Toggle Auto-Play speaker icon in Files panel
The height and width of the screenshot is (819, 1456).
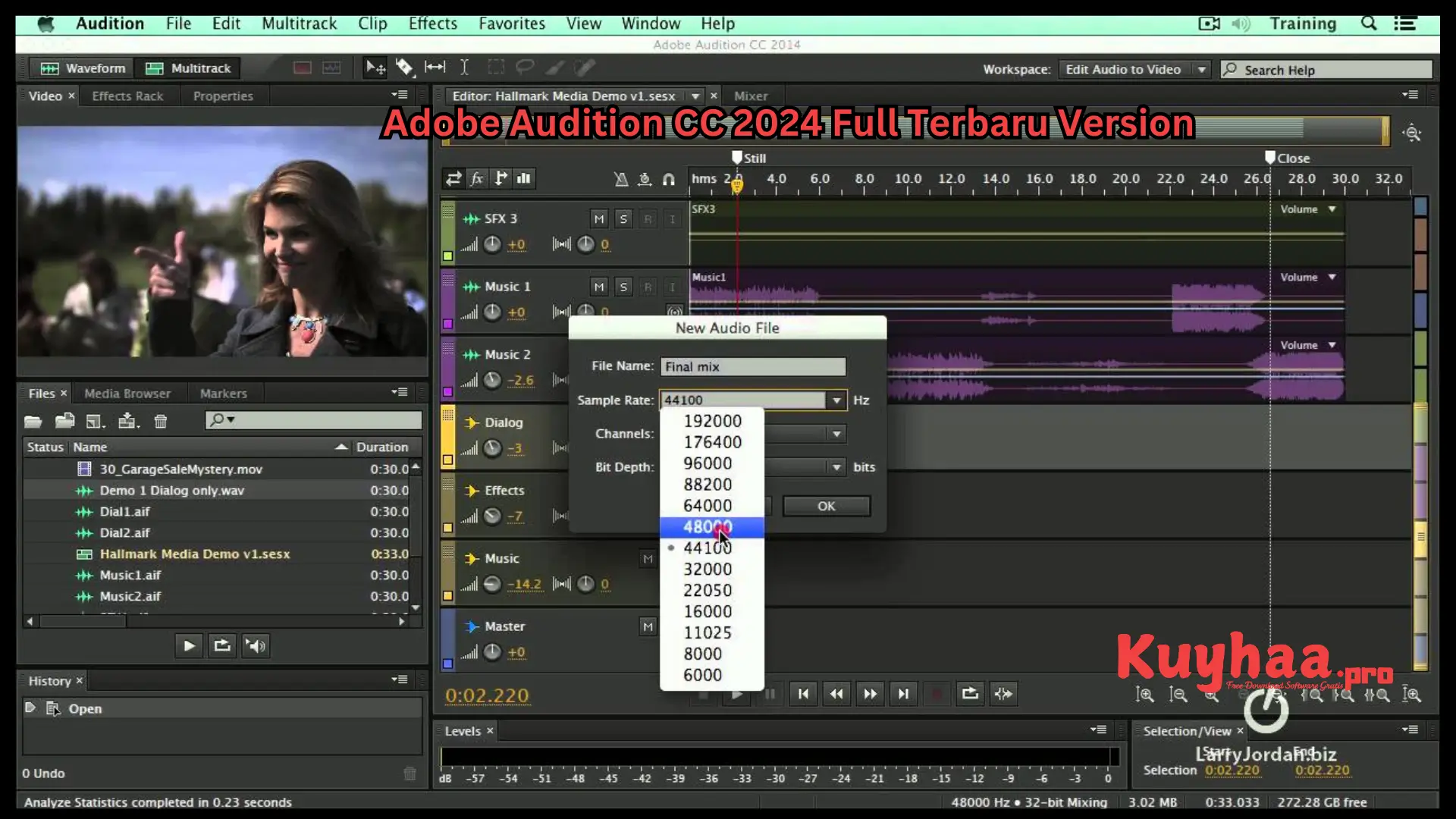pos(256,646)
